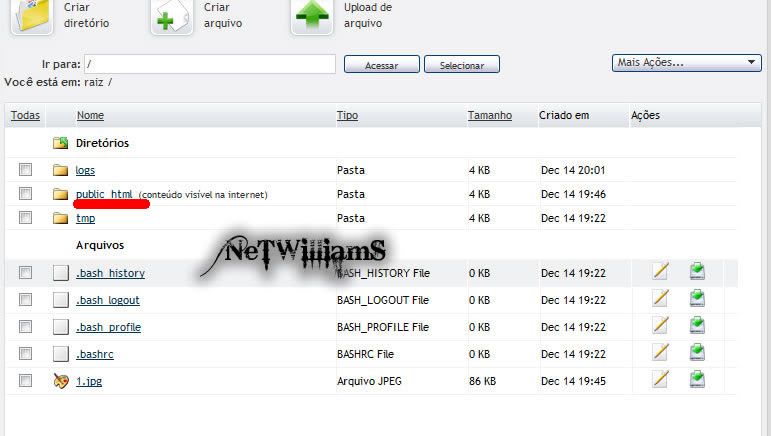The height and width of the screenshot is (436, 772).
Task: Download .bash_history using the green icon
Action: point(697,271)
